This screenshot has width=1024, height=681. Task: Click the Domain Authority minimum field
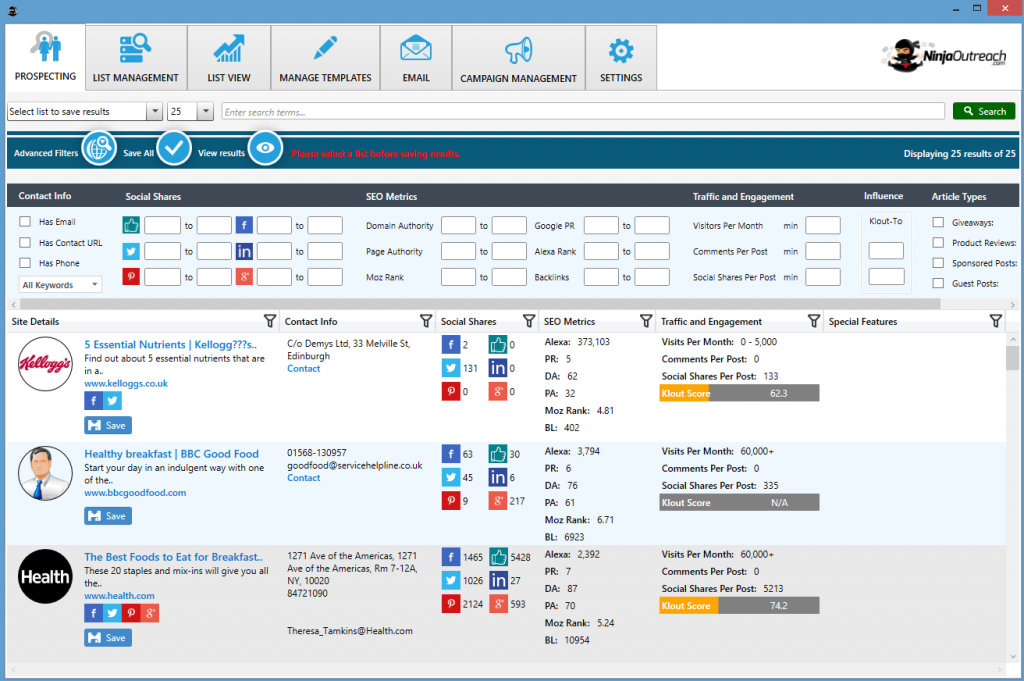tap(458, 225)
